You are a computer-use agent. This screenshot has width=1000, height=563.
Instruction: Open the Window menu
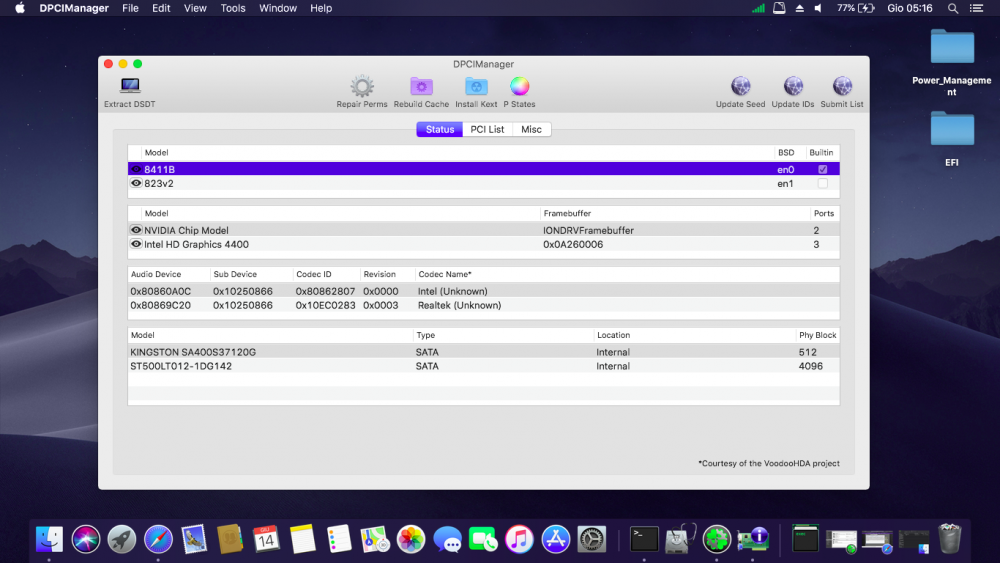[278, 8]
